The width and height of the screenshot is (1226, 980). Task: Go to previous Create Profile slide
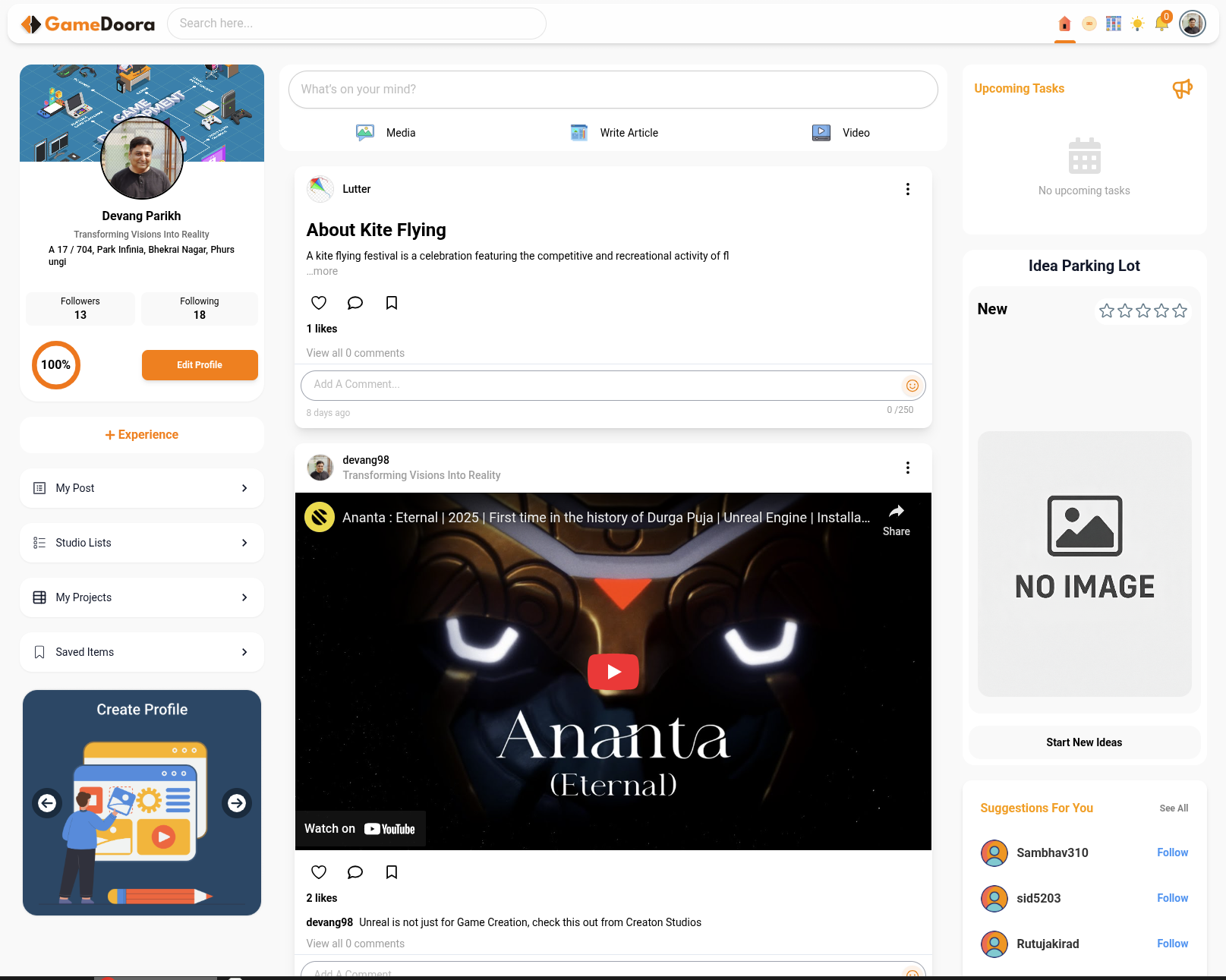tap(47, 803)
